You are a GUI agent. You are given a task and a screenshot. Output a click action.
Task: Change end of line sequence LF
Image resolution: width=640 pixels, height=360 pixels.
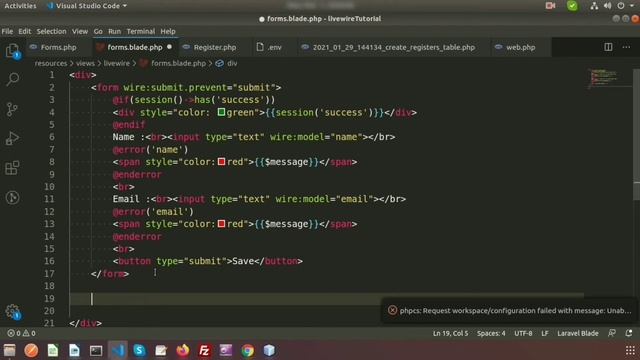pyautogui.click(x=544, y=333)
